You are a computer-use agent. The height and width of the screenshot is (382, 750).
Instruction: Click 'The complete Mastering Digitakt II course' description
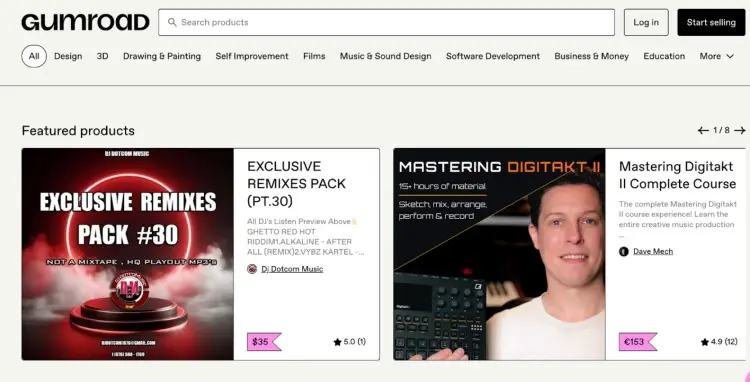click(x=678, y=219)
